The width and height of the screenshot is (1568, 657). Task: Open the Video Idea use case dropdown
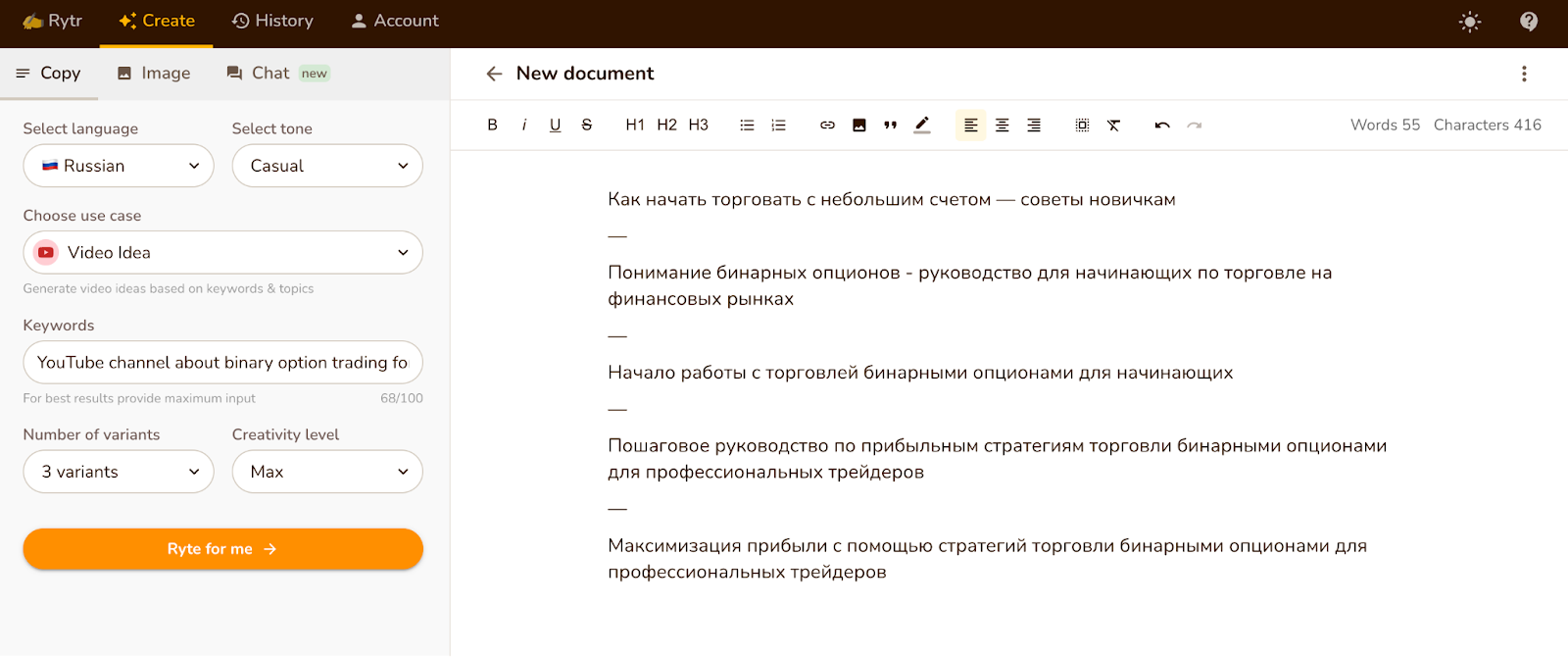pyautogui.click(x=222, y=253)
